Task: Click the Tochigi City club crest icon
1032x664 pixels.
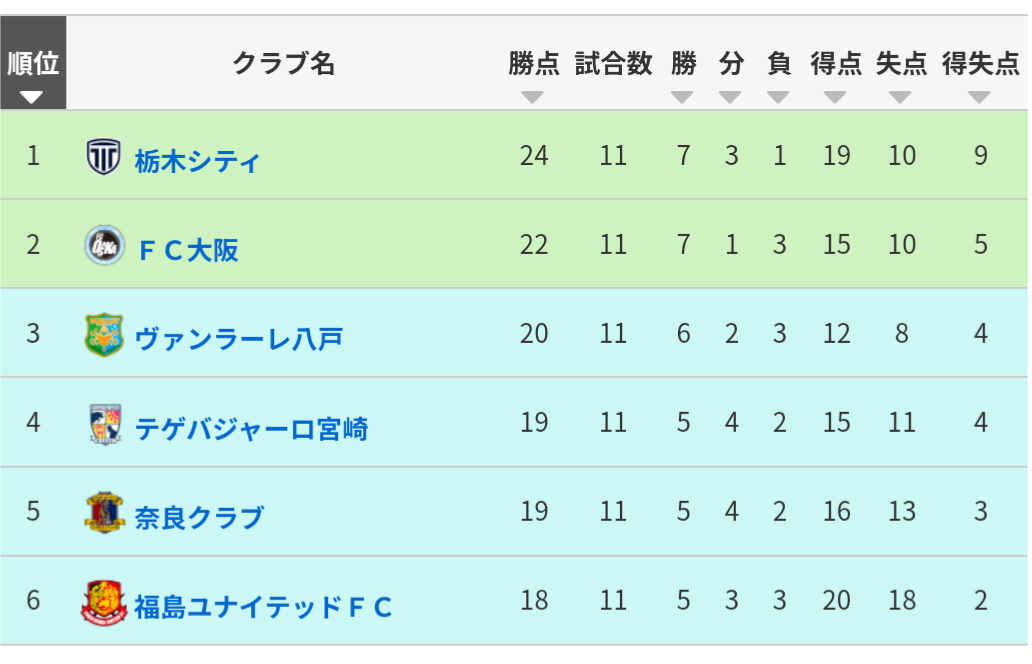Action: tap(103, 156)
